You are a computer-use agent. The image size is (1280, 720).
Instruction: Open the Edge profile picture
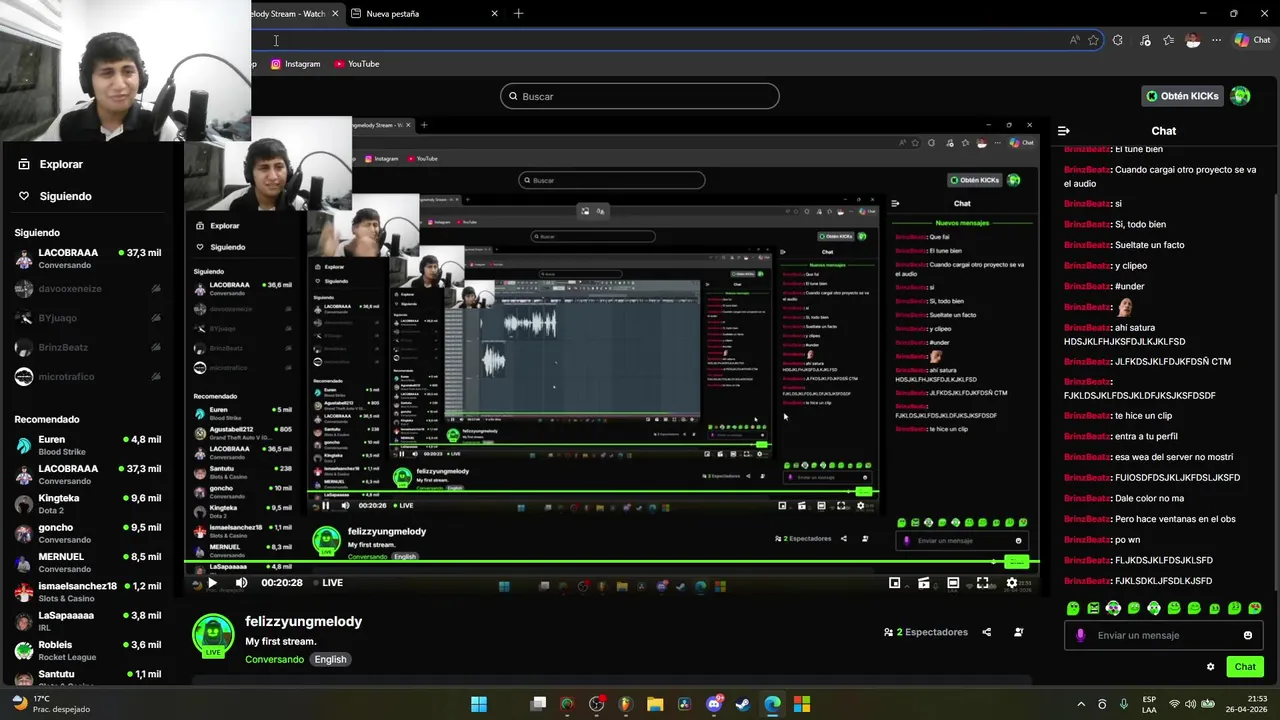(1192, 40)
